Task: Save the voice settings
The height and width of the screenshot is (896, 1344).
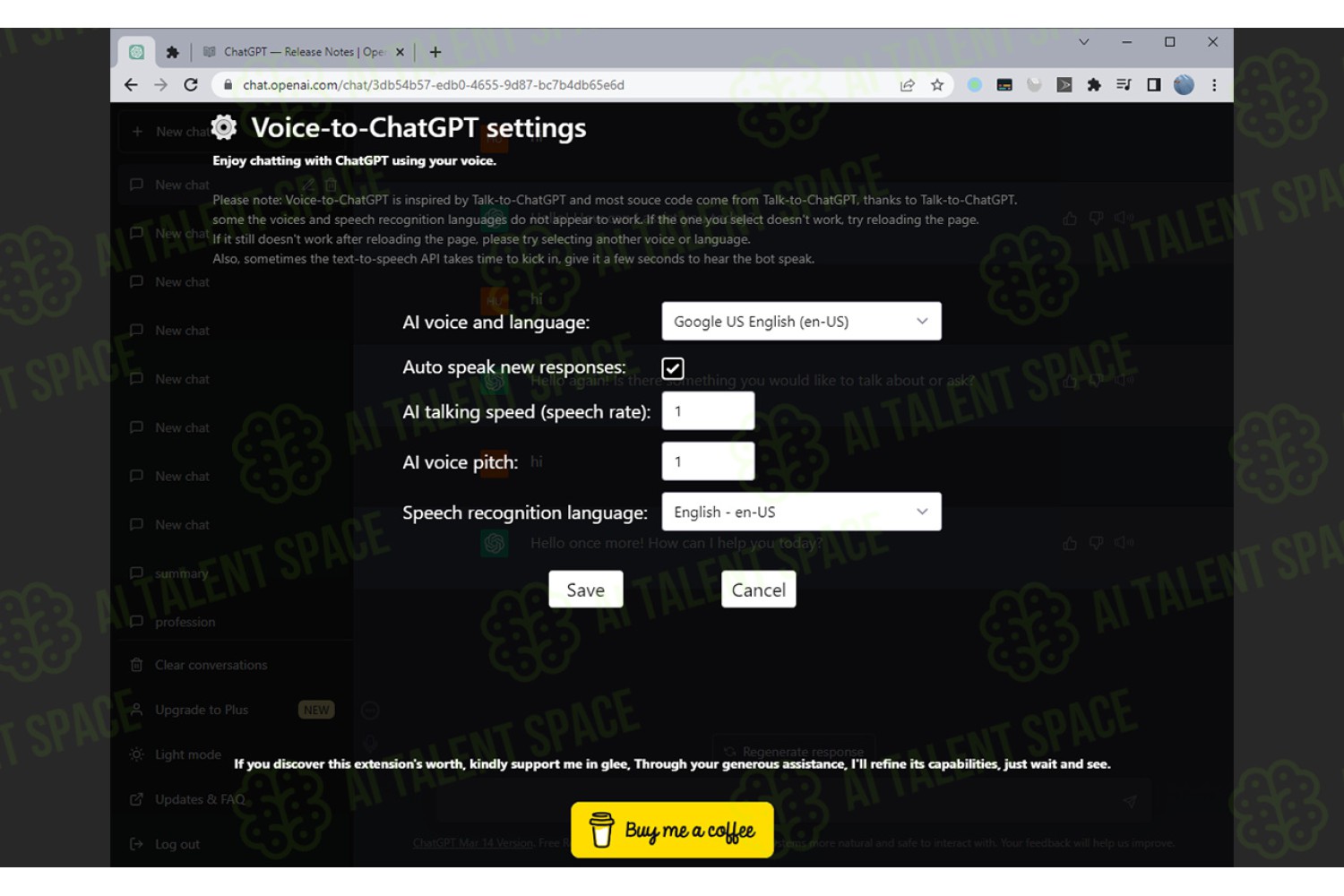Action: [586, 590]
